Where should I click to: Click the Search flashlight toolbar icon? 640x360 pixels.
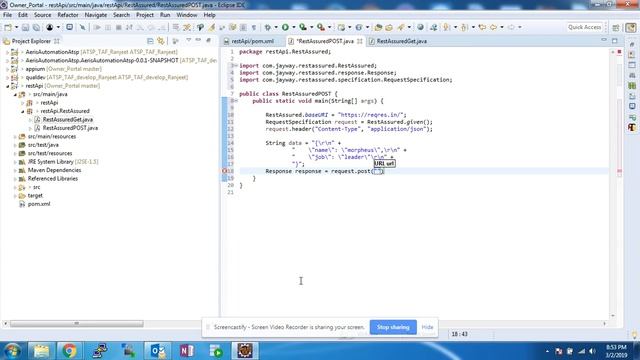point(401,27)
